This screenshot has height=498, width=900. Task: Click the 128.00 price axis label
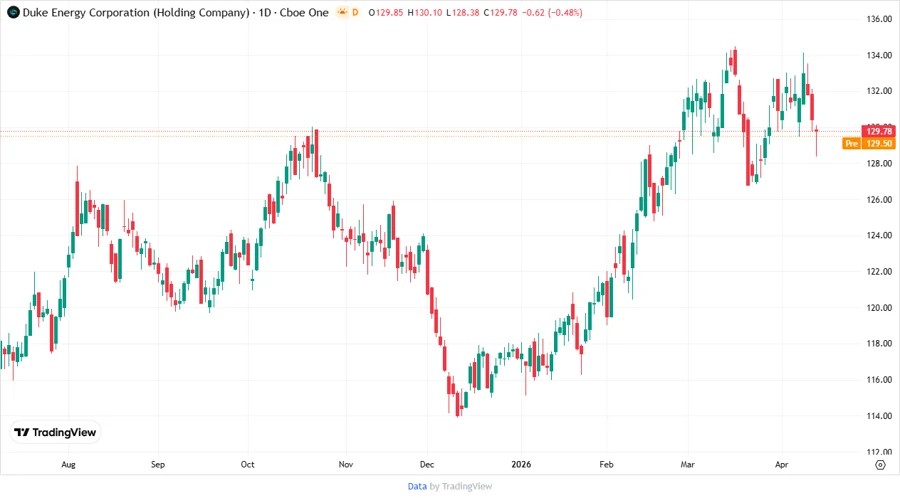879,164
